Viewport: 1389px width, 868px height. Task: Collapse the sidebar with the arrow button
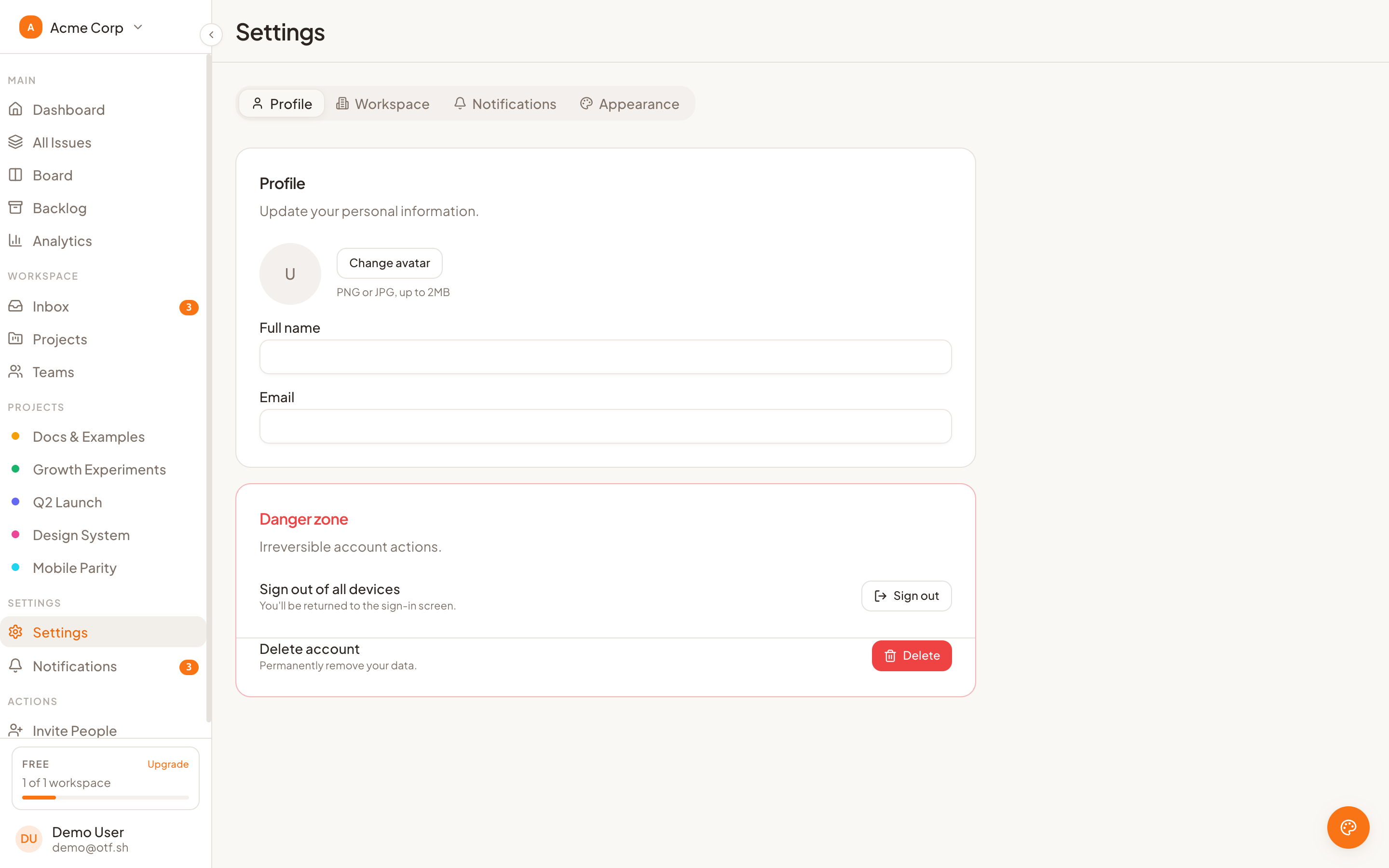(x=211, y=34)
